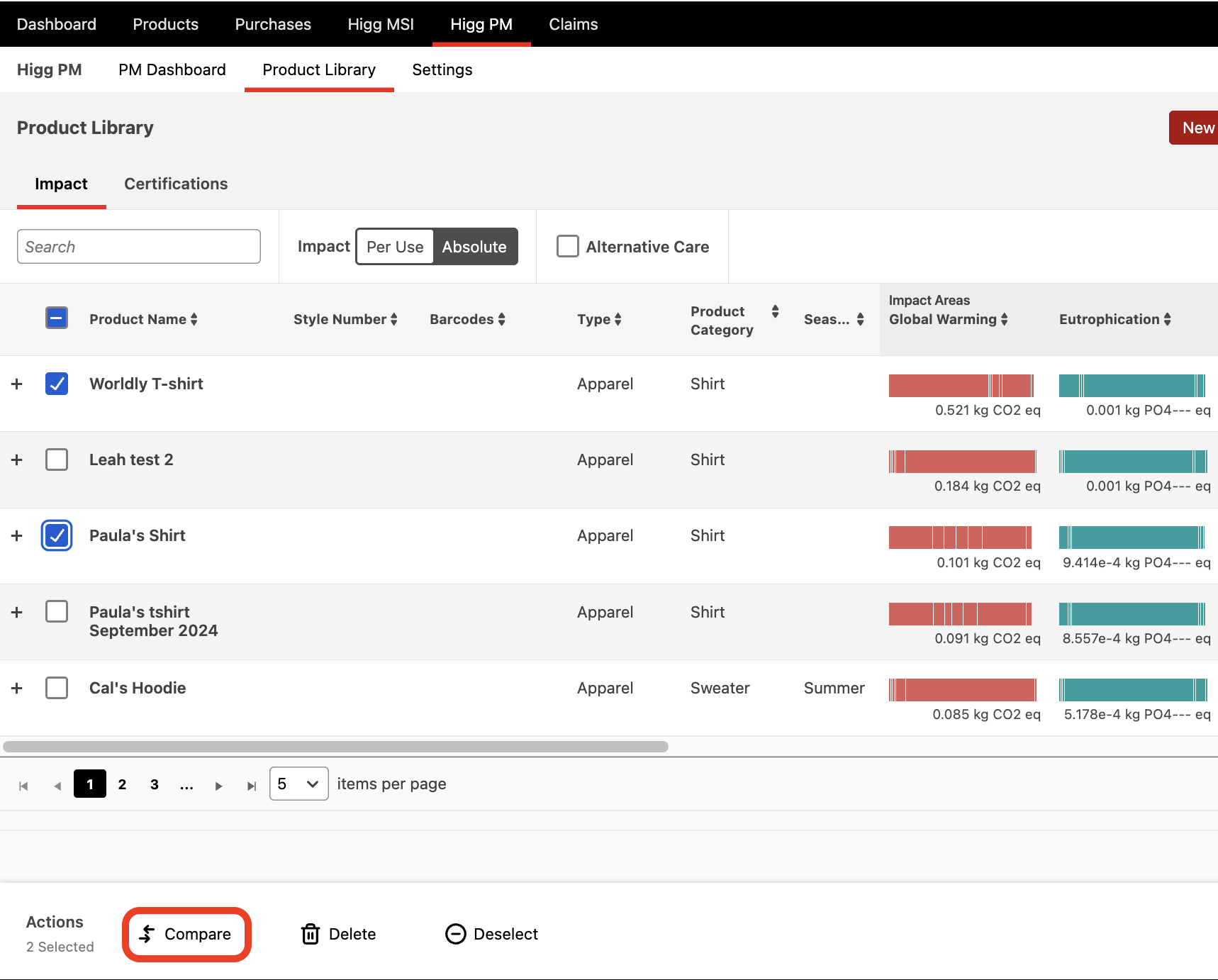
Task: Switch impact to Absolute
Action: click(x=474, y=247)
